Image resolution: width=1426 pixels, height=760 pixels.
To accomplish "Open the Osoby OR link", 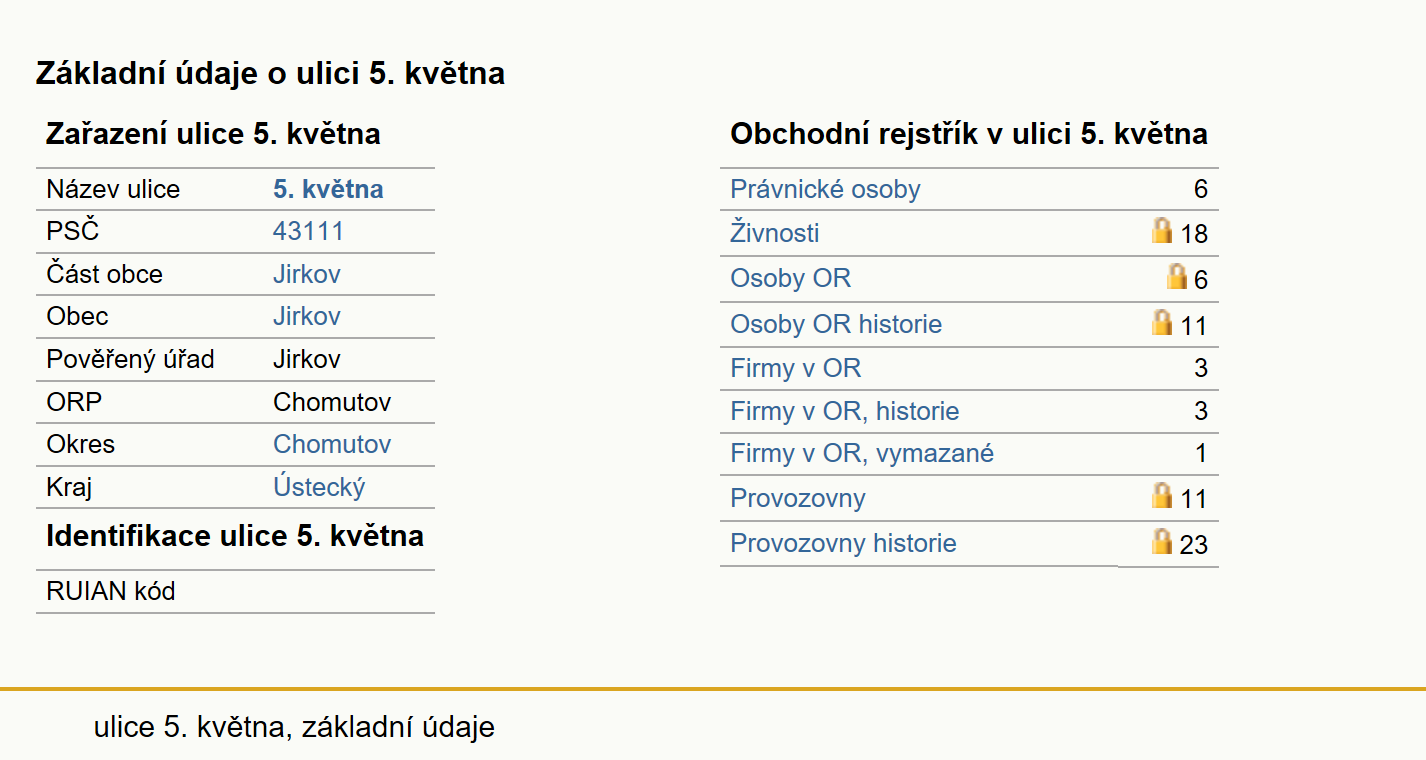I will click(x=790, y=278).
